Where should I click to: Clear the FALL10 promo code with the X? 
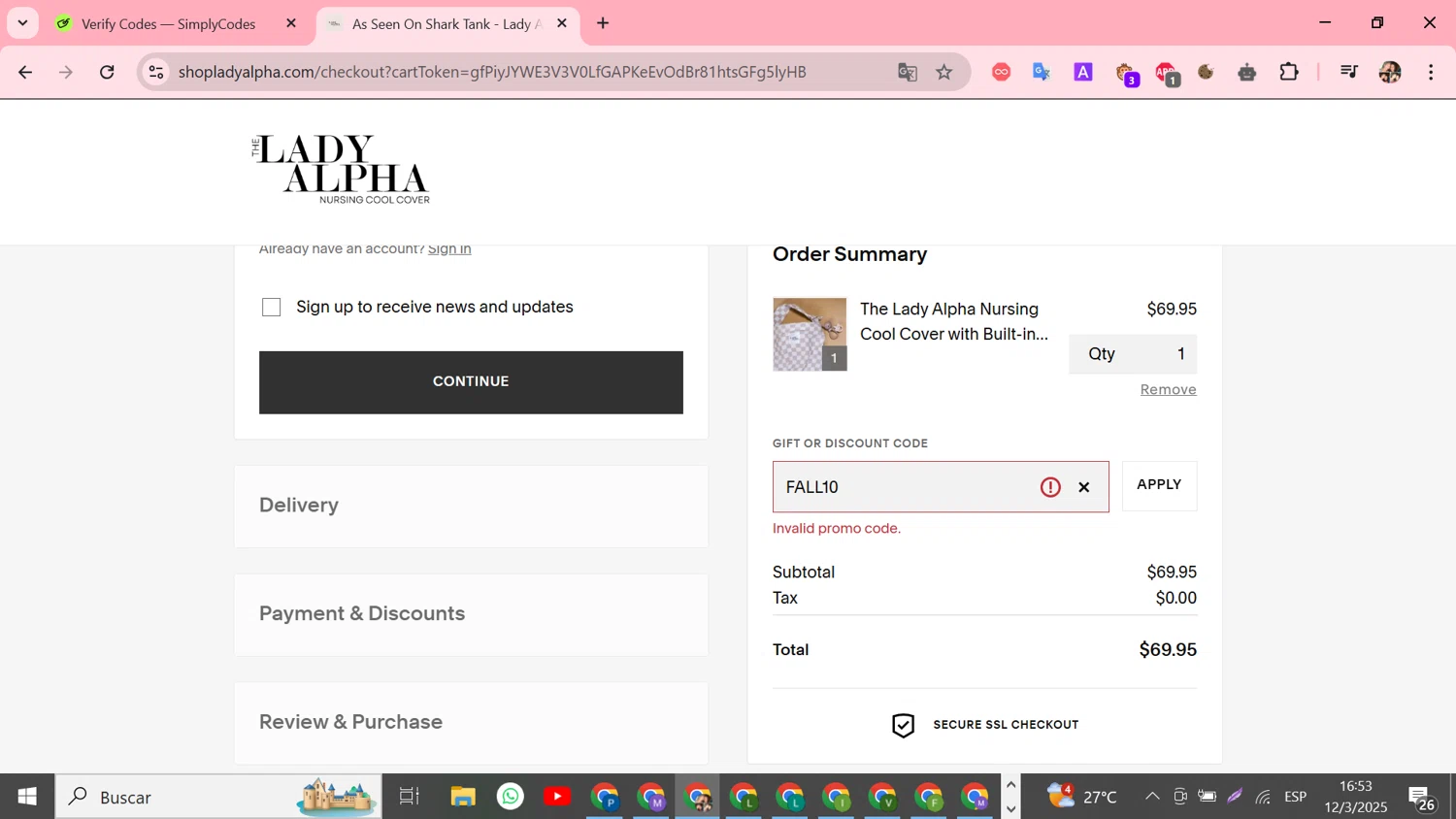click(x=1084, y=487)
